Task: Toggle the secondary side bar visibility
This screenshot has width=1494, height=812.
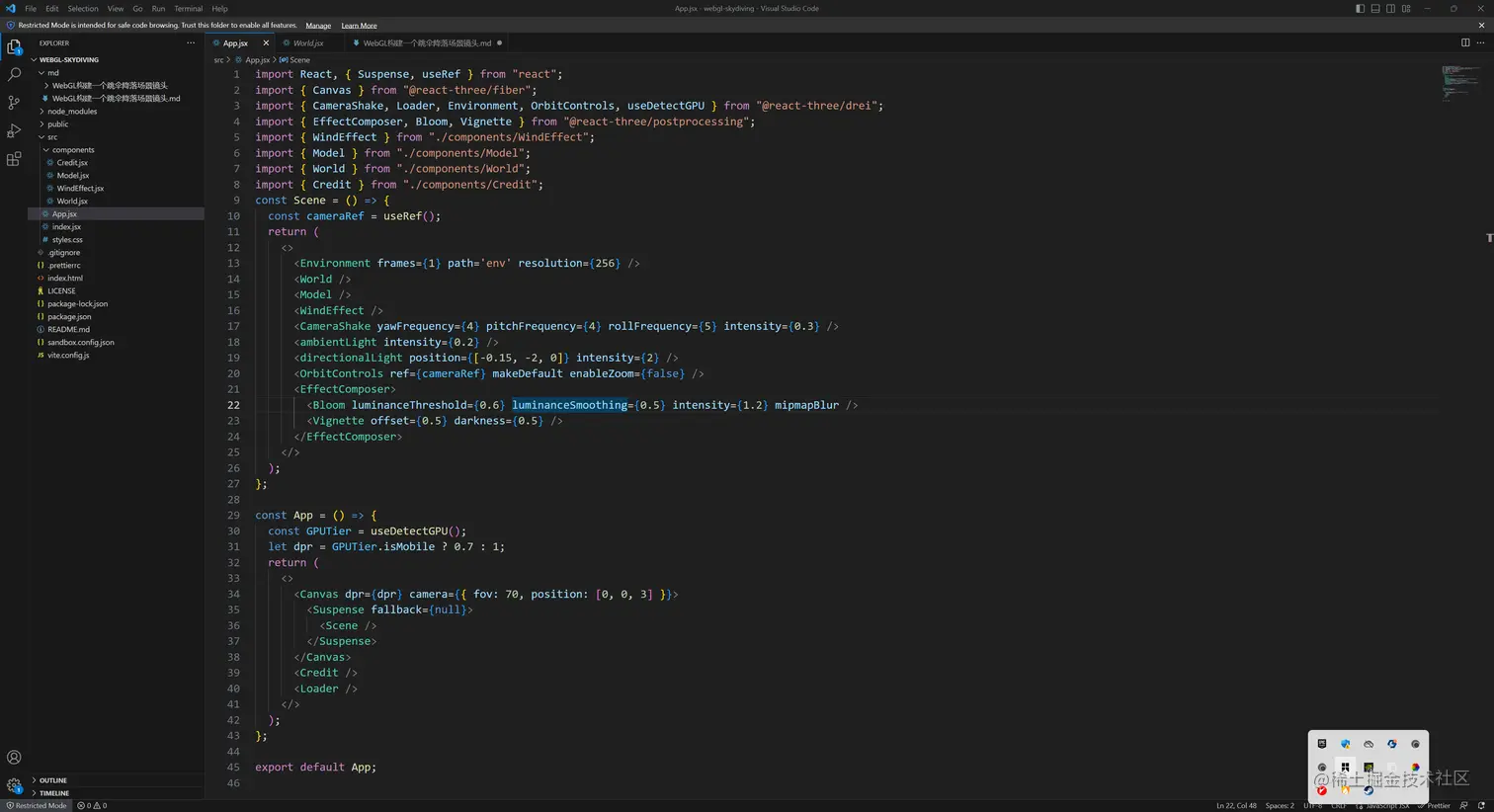Action: point(1390,9)
